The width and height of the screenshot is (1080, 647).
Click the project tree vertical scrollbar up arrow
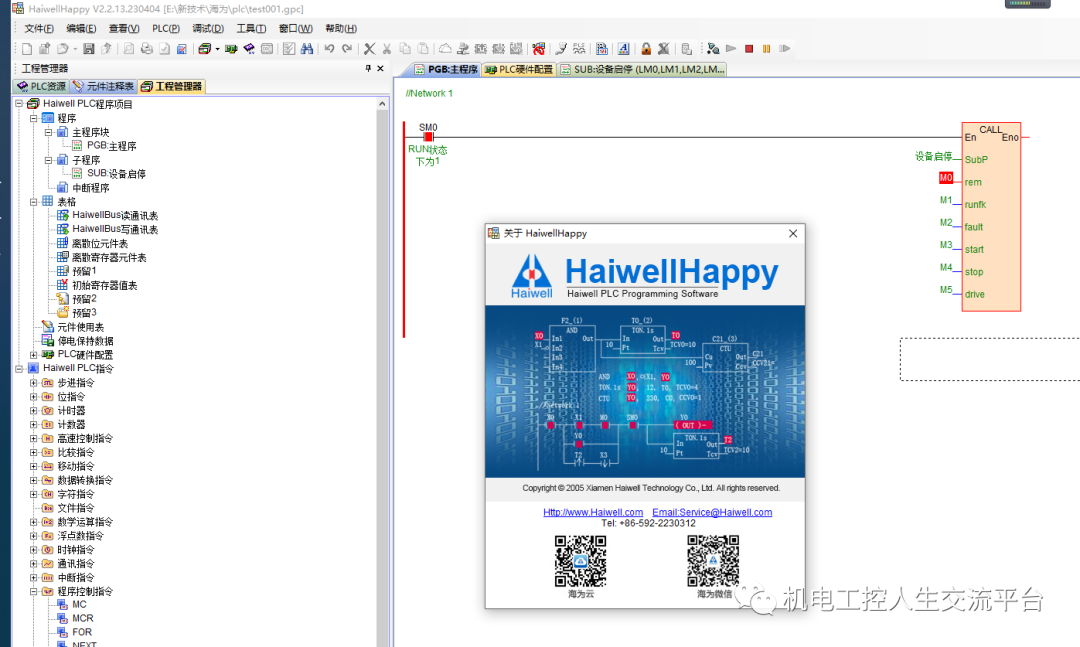(x=382, y=104)
